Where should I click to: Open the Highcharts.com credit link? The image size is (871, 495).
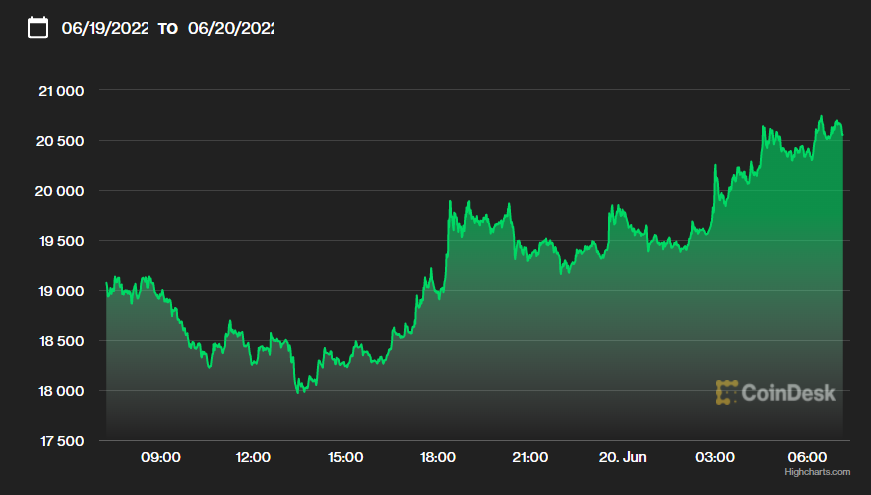click(817, 471)
